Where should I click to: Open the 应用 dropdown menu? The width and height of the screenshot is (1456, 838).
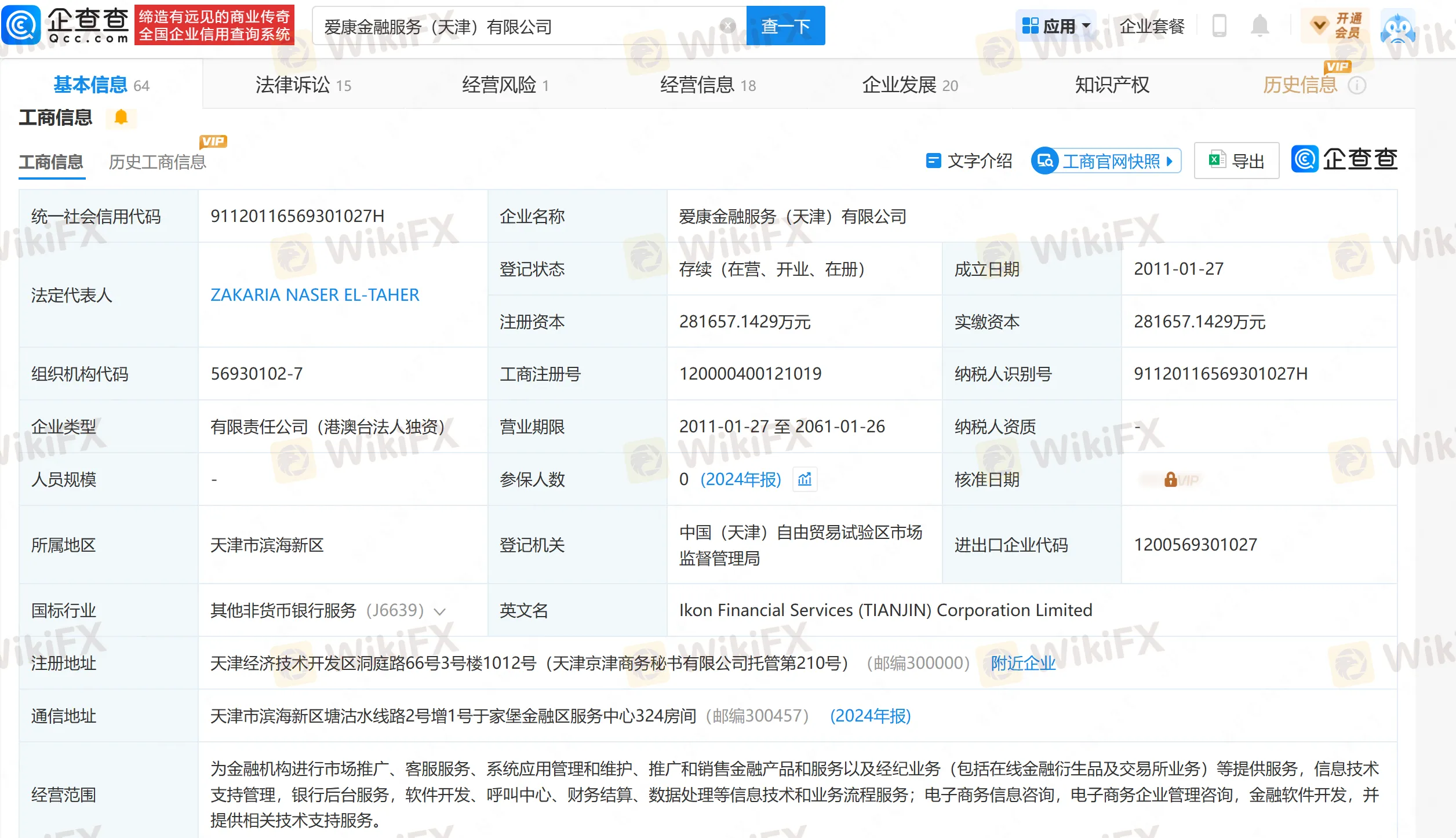pos(1056,26)
